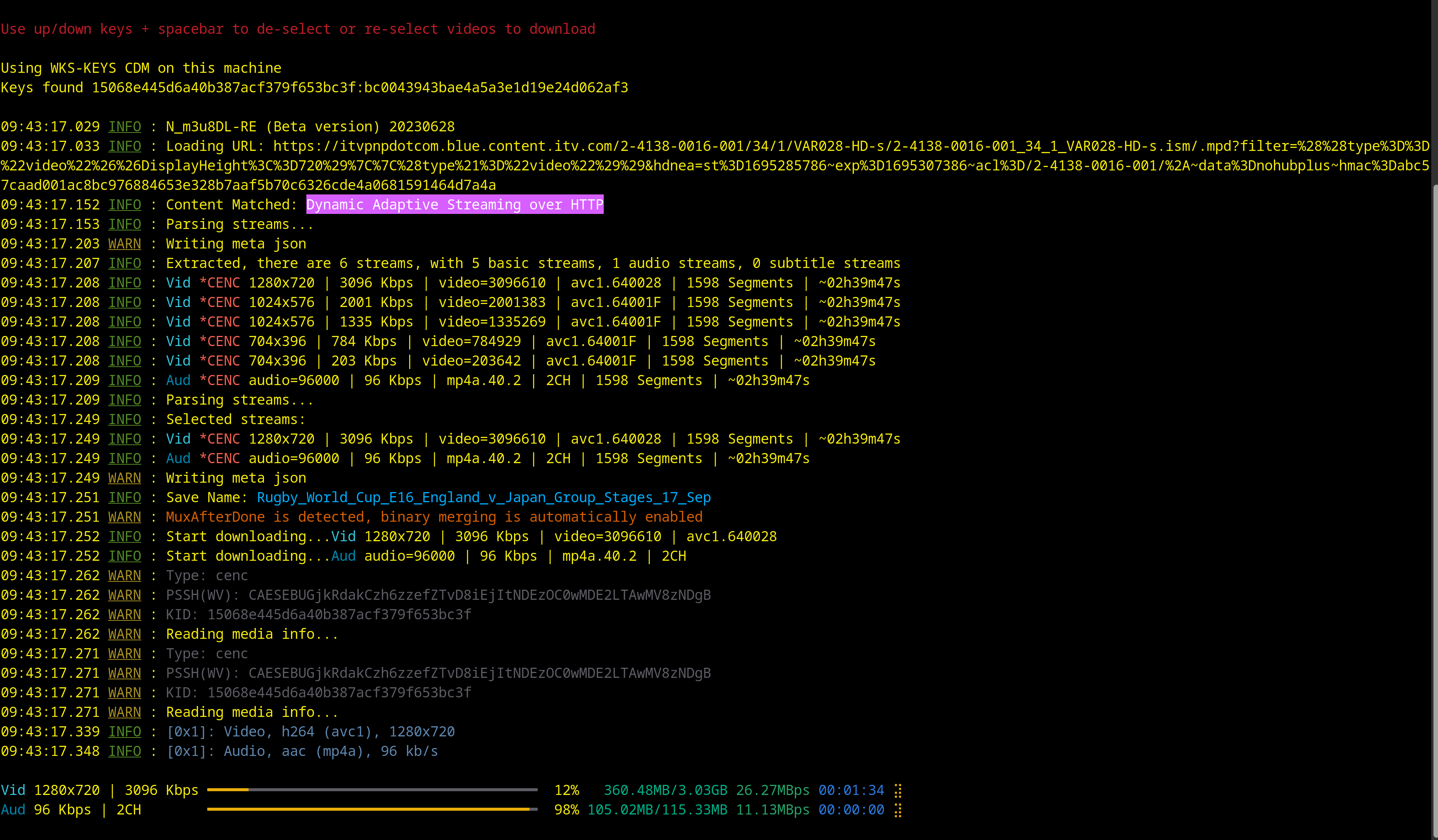The height and width of the screenshot is (840, 1438).
Task: Click the video progress spinner icon
Action: pyautogui.click(x=898, y=790)
